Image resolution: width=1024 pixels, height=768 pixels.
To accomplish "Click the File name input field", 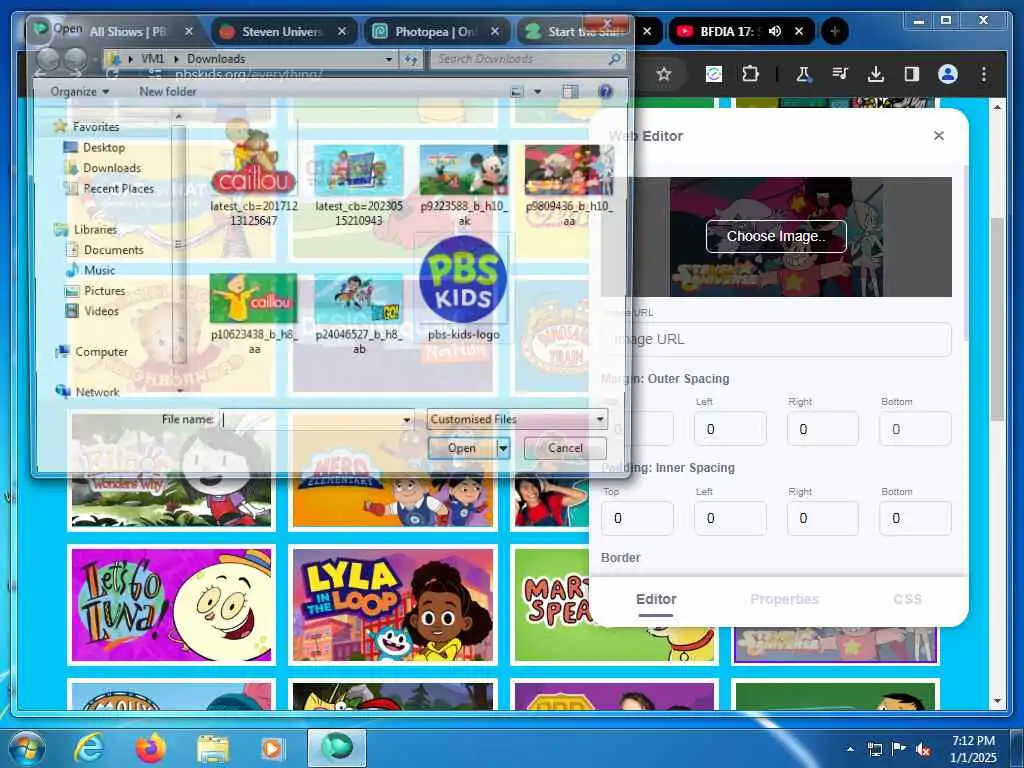I will pyautogui.click(x=310, y=419).
